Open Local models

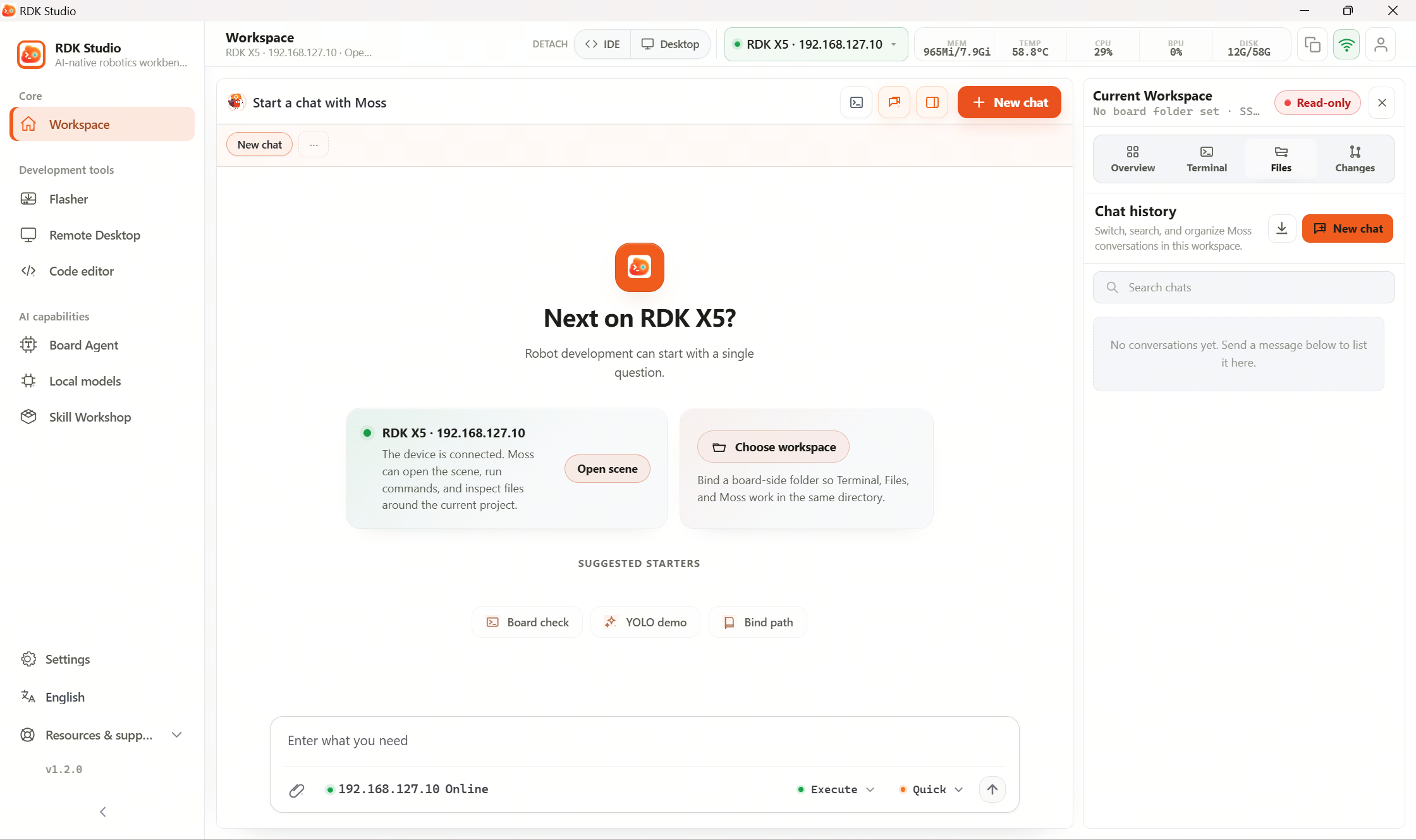click(x=102, y=381)
